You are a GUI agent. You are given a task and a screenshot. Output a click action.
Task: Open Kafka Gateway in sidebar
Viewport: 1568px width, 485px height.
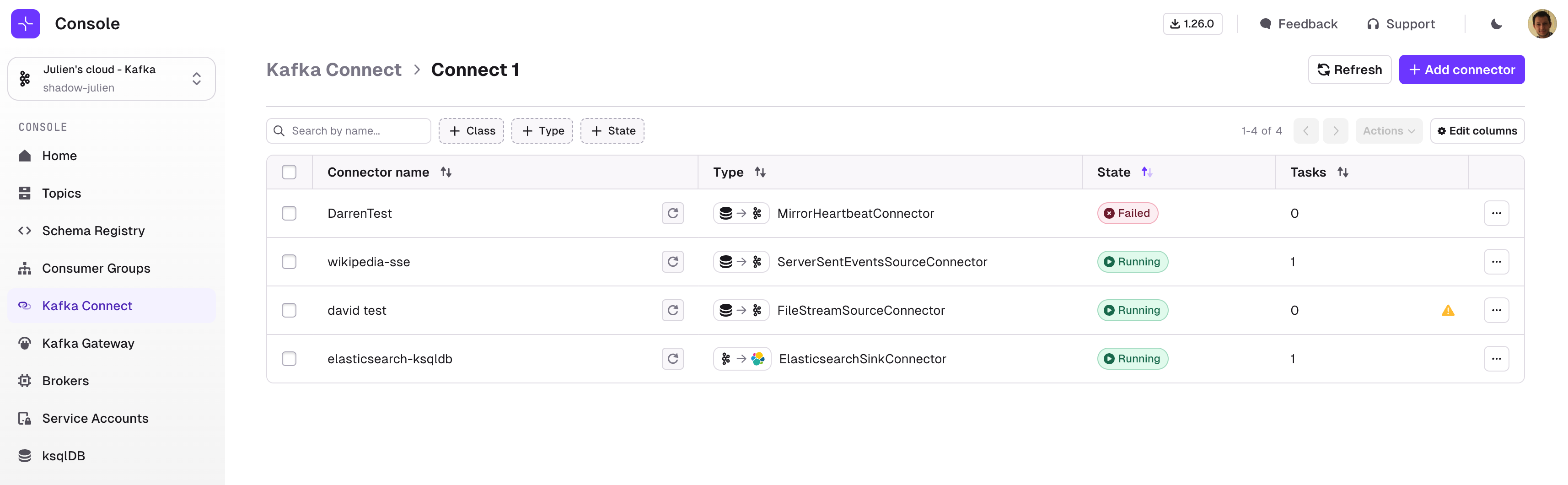[112, 343]
